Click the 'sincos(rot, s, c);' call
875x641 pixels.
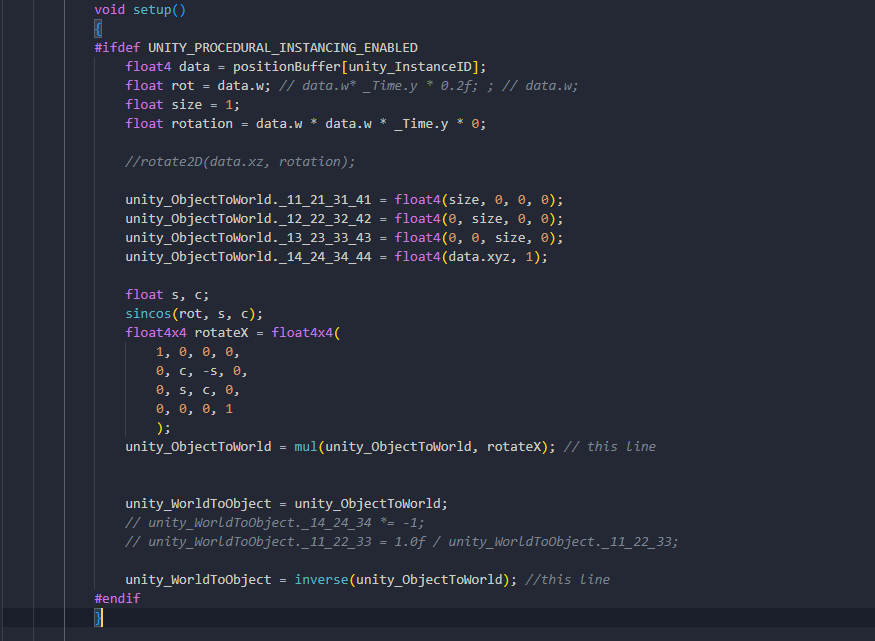click(x=194, y=313)
